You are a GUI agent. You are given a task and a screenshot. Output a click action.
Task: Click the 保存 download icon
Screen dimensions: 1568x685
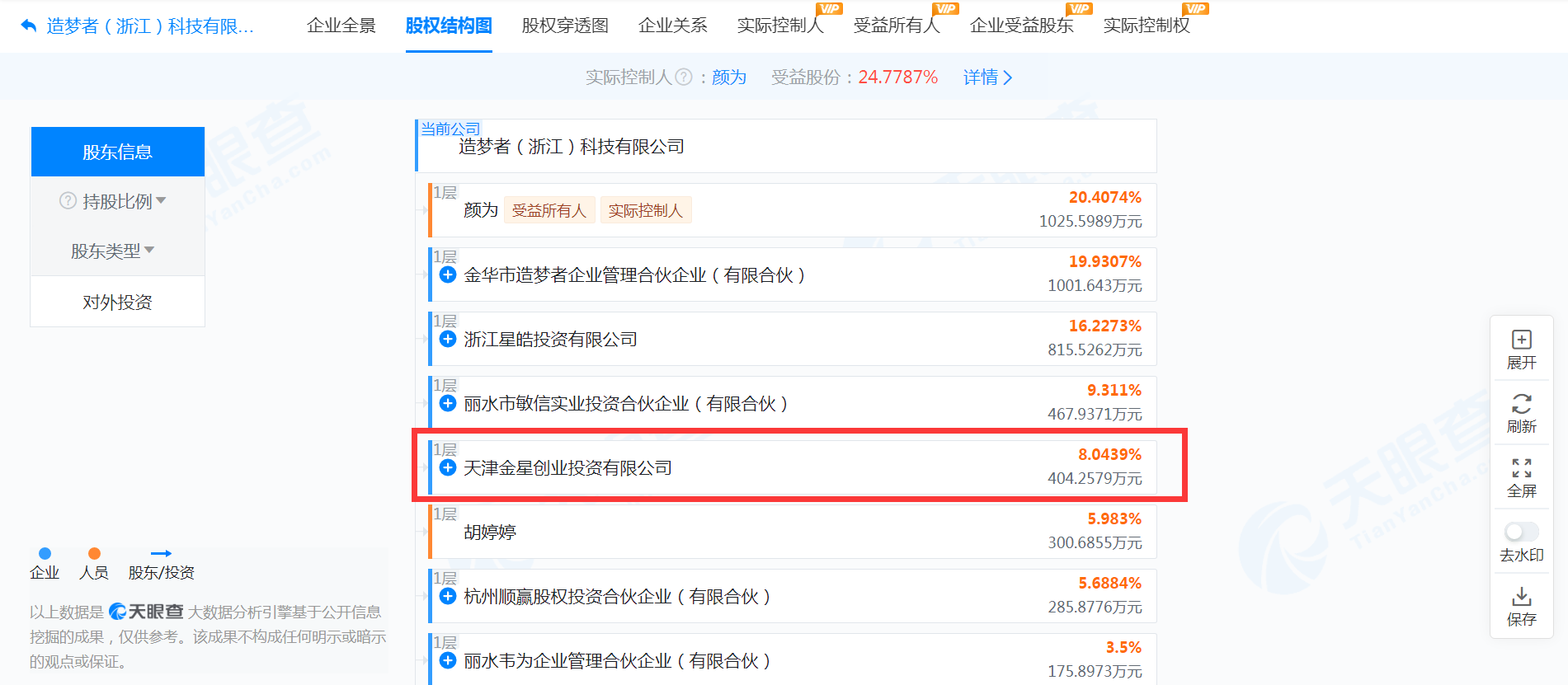point(1522,597)
